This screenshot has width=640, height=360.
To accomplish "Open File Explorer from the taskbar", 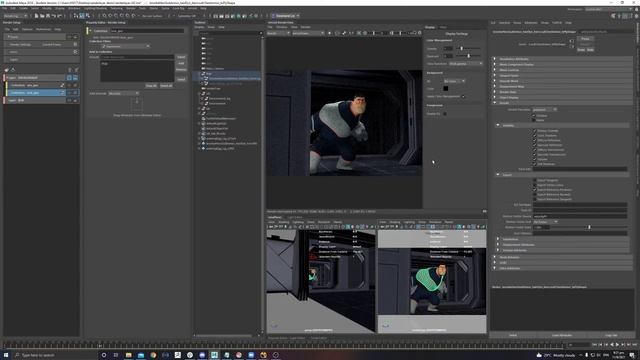I will [129, 355].
